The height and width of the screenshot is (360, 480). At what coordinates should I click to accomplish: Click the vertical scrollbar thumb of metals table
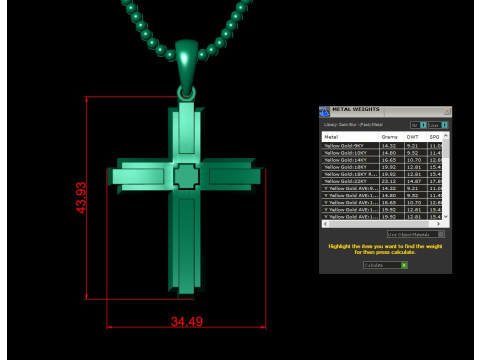coord(446,149)
